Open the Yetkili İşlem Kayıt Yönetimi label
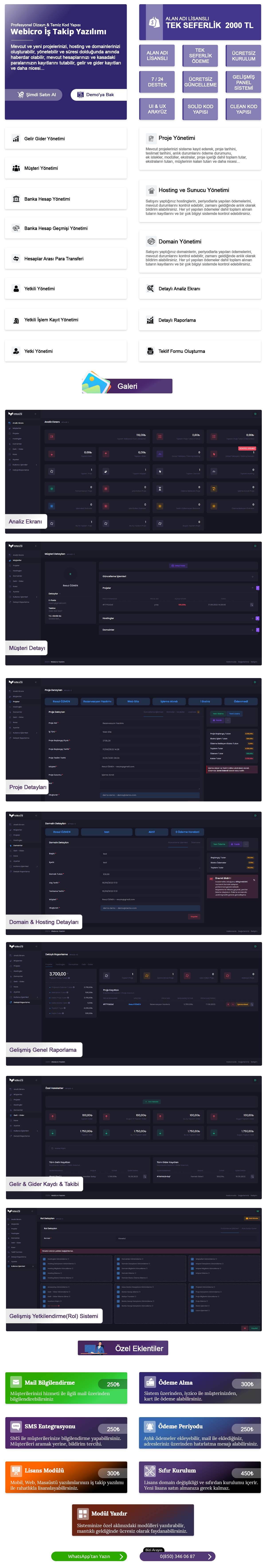Screen dimensions: 266x1568 click(51, 320)
